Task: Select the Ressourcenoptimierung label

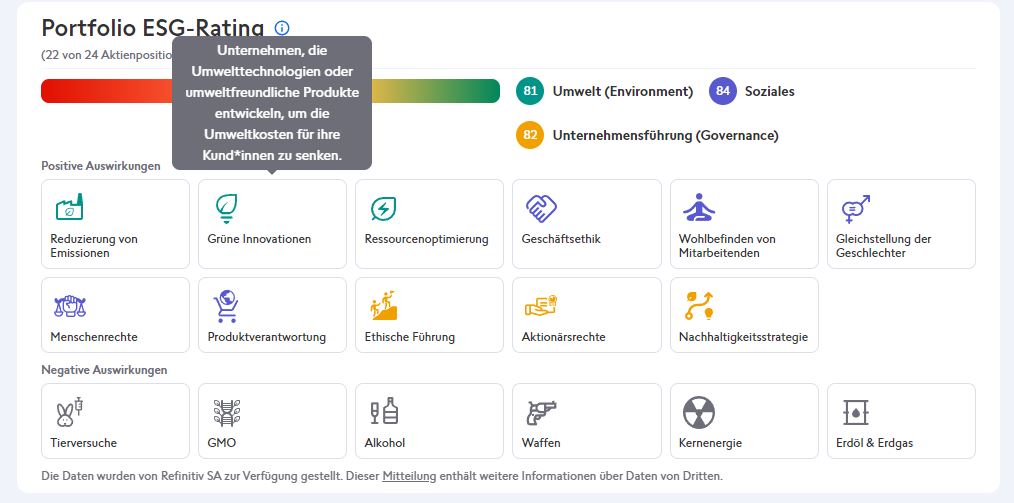Action: (426, 239)
